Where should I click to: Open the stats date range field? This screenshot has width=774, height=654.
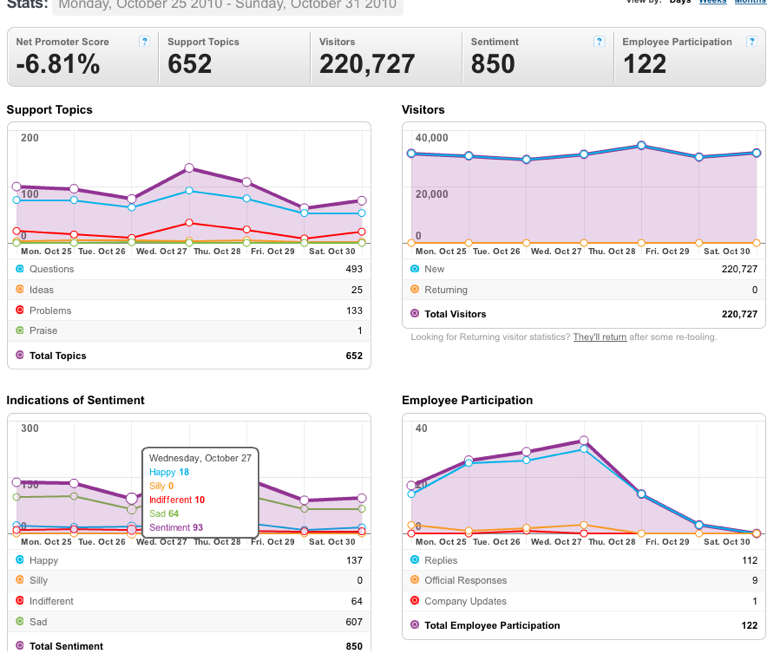click(228, 6)
